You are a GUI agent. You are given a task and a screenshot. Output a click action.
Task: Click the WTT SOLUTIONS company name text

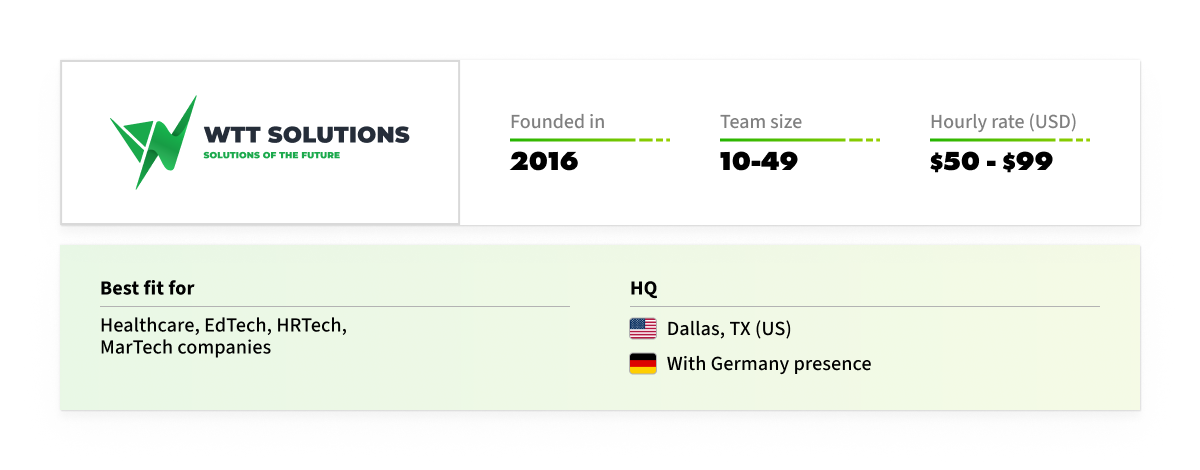(306, 134)
